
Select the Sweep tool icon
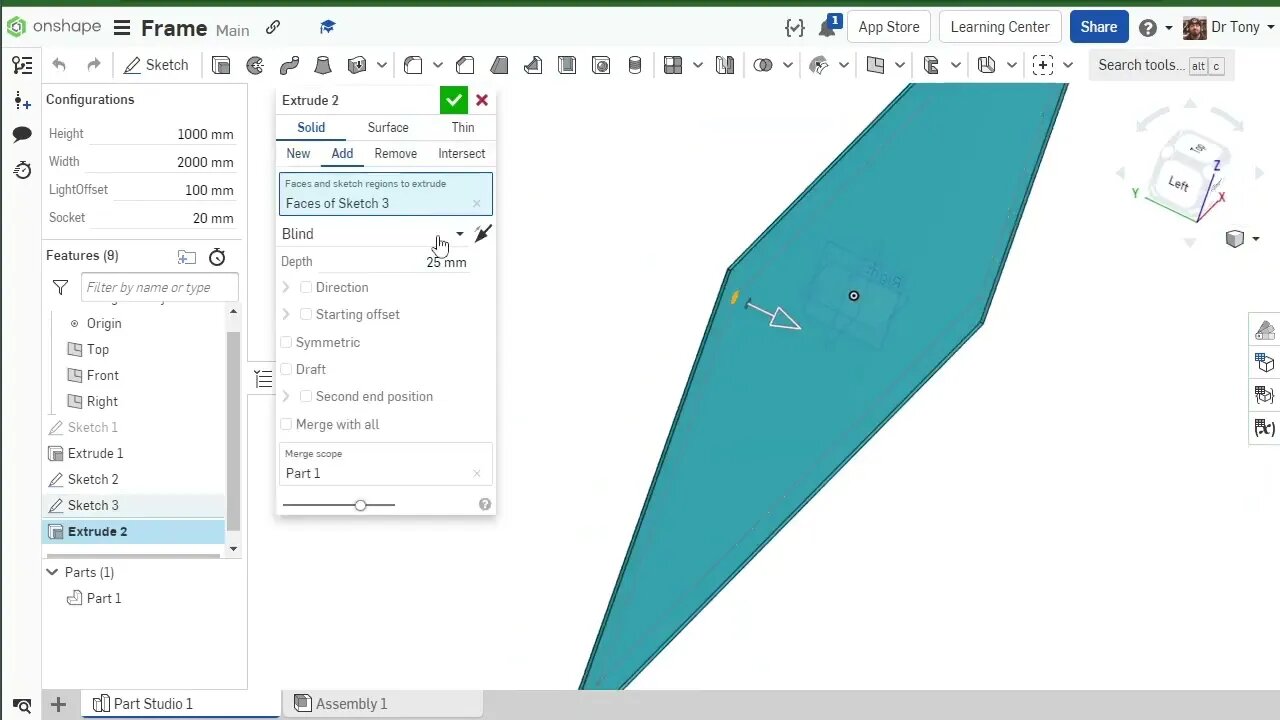289,65
